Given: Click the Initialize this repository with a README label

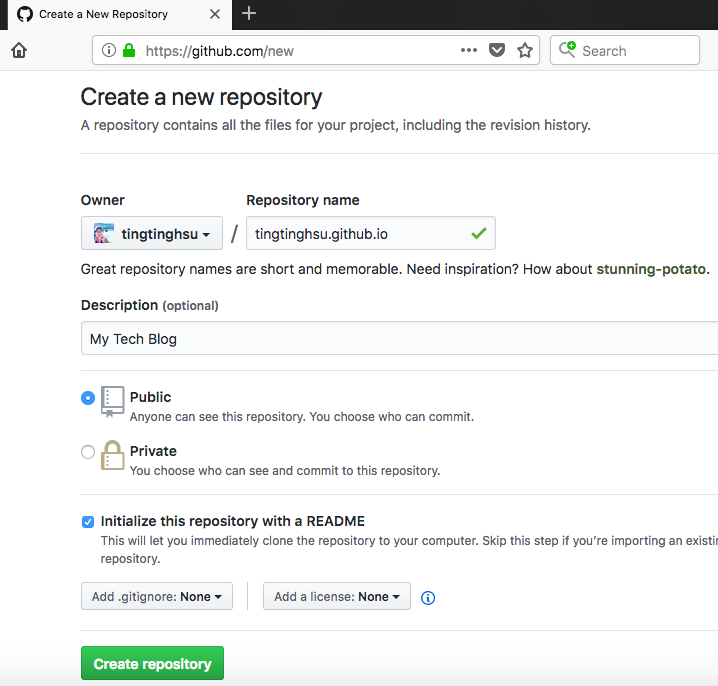Looking at the screenshot, I should 233,521.
